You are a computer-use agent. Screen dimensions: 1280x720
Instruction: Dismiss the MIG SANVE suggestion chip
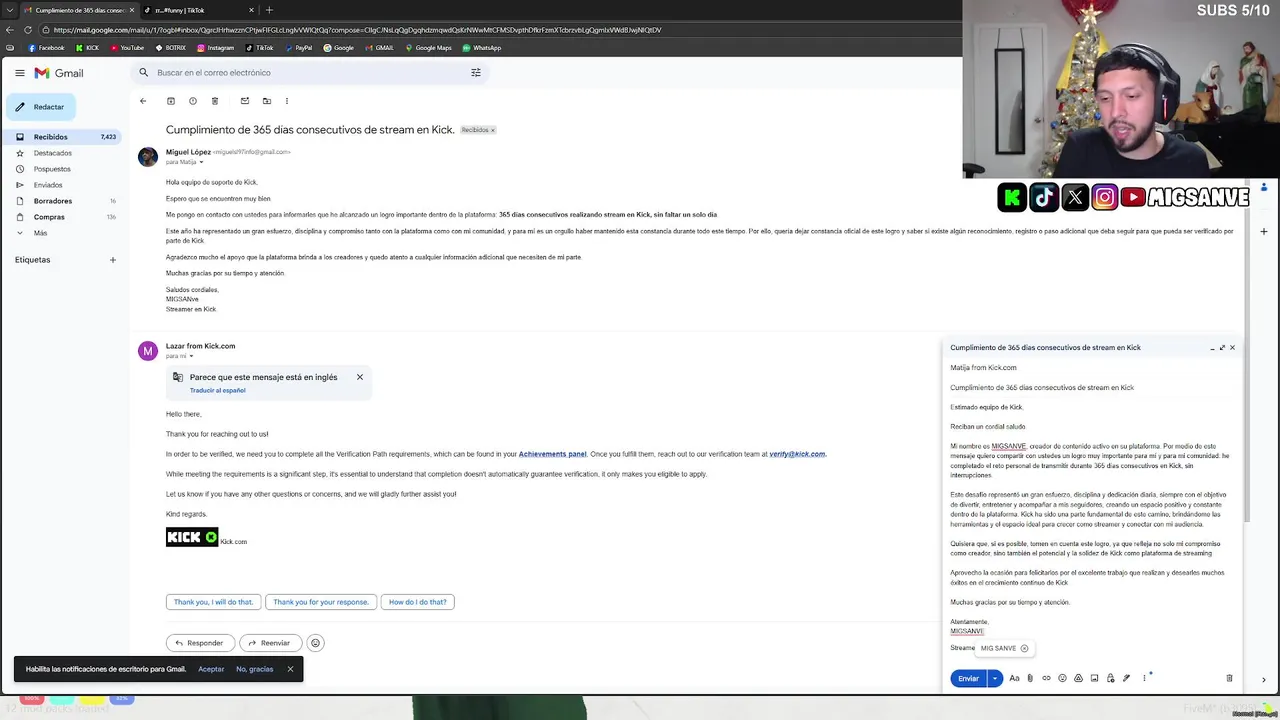[x=1024, y=648]
